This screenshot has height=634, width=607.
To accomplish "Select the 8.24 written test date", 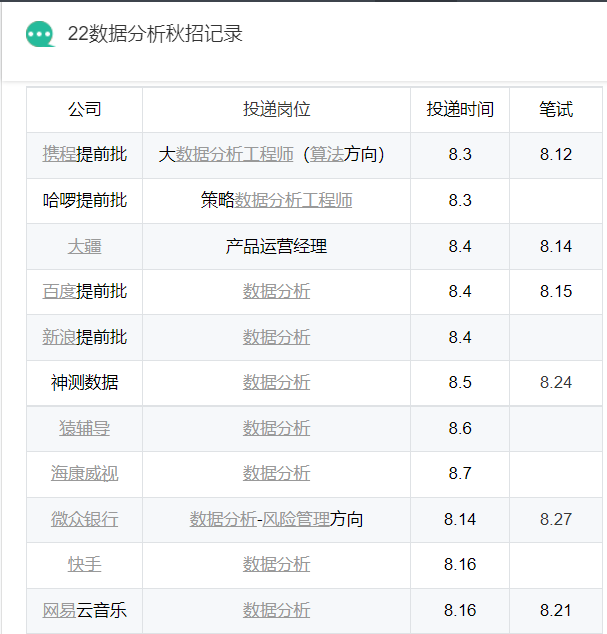I will [556, 382].
